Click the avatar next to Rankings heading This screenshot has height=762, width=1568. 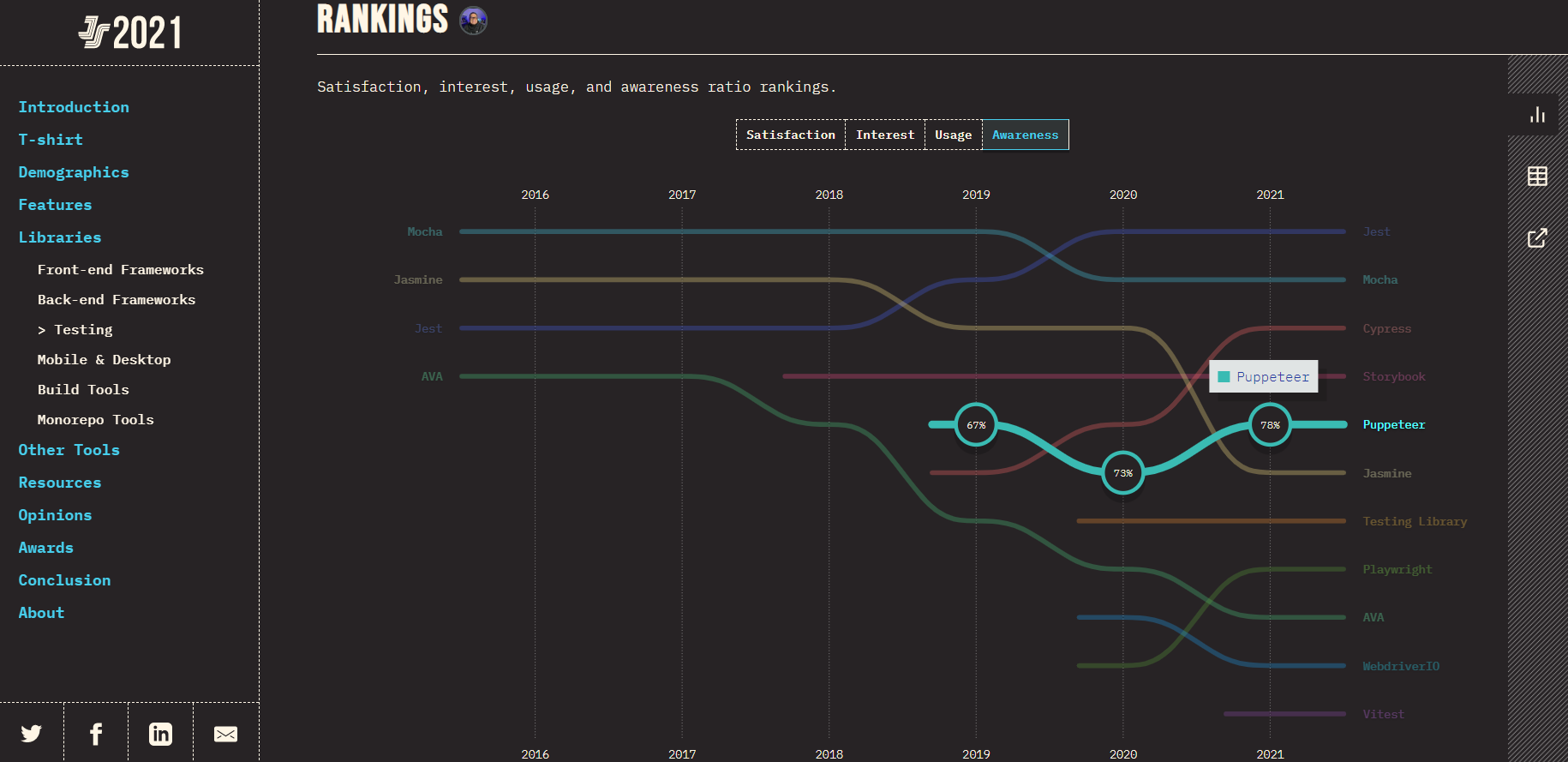pyautogui.click(x=473, y=20)
